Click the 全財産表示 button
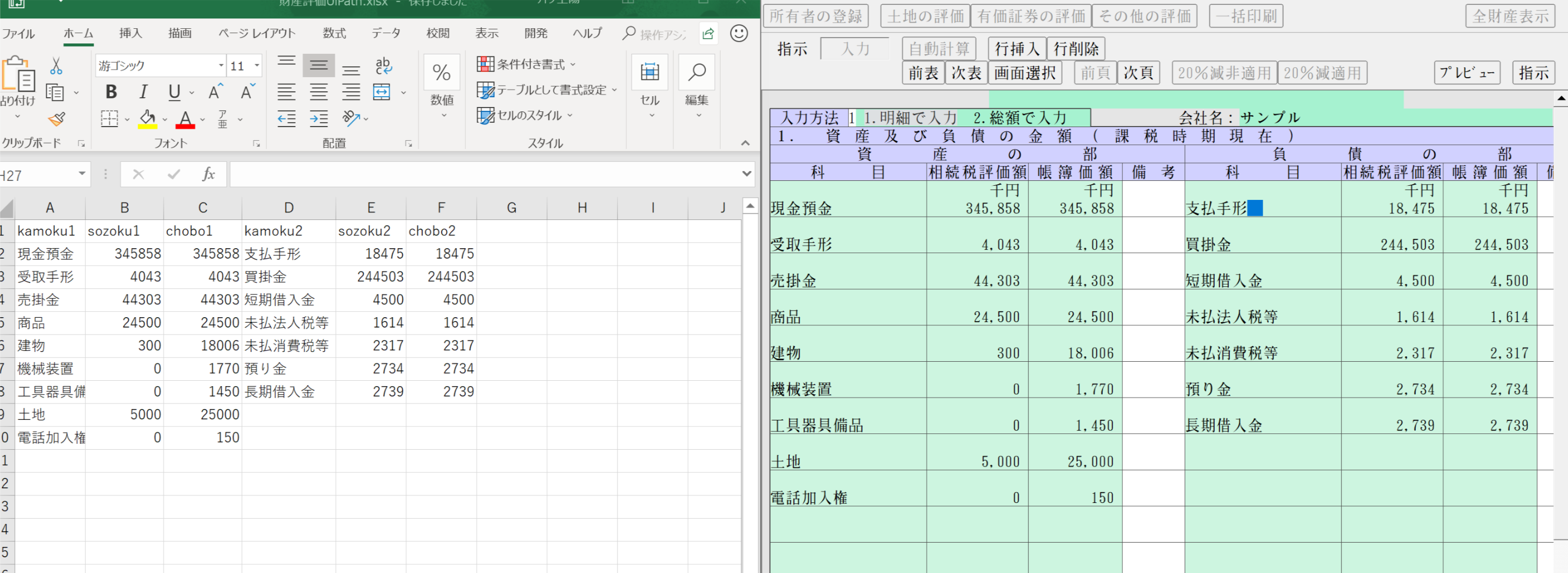 (x=1510, y=16)
